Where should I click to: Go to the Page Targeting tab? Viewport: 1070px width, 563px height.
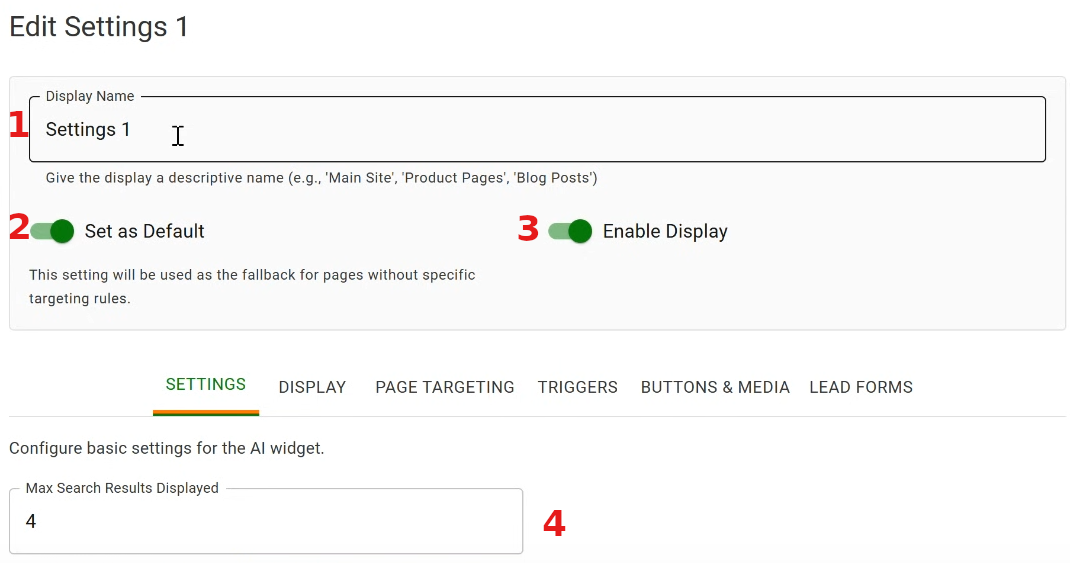pos(445,387)
